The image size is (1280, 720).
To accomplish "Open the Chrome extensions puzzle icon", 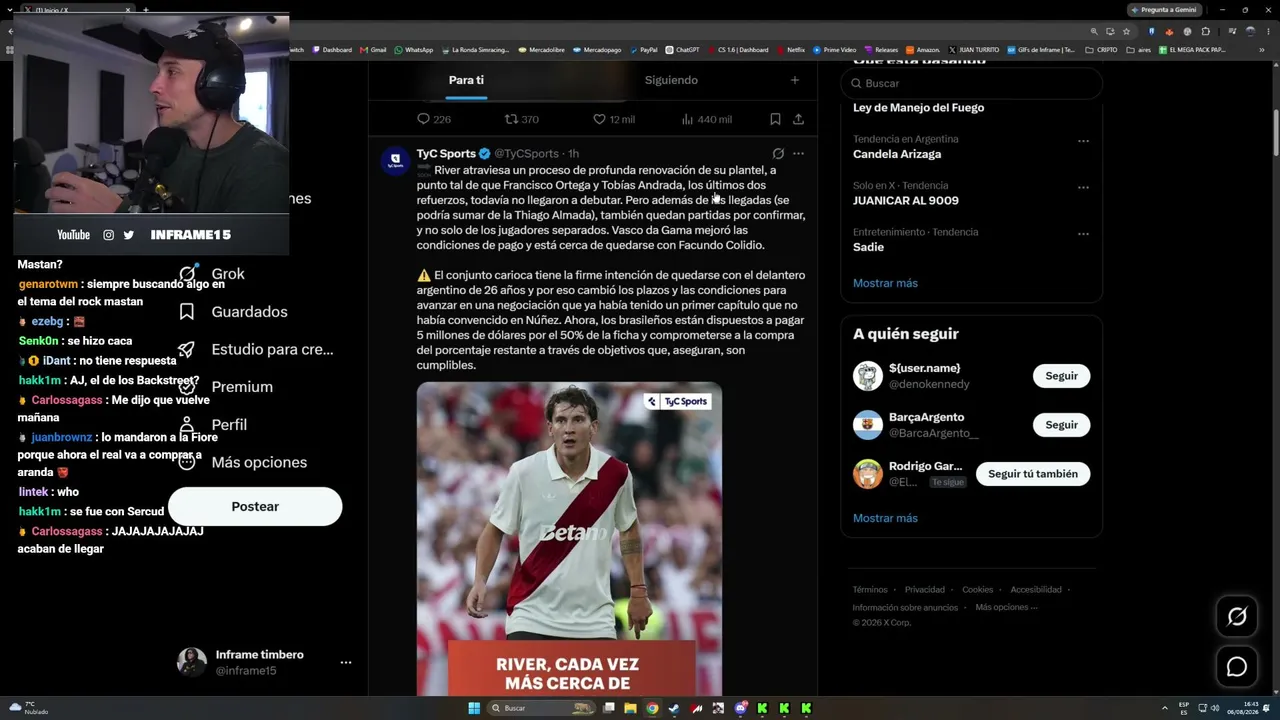I will pos(1206,31).
